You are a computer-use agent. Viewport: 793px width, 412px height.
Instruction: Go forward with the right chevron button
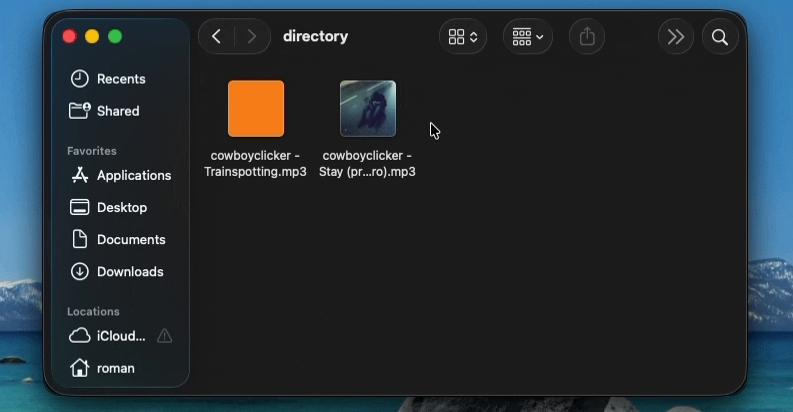(251, 36)
